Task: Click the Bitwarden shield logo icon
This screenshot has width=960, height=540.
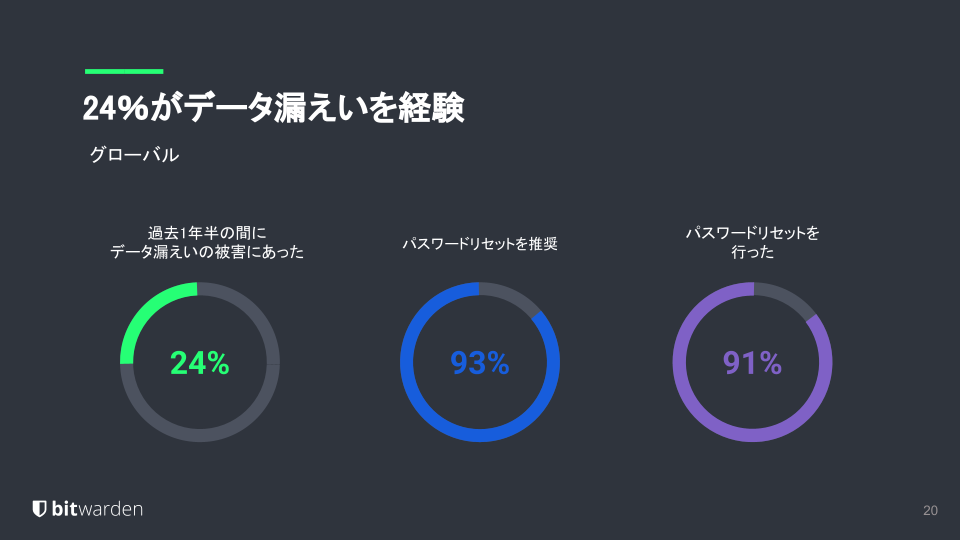Action: tap(40, 509)
